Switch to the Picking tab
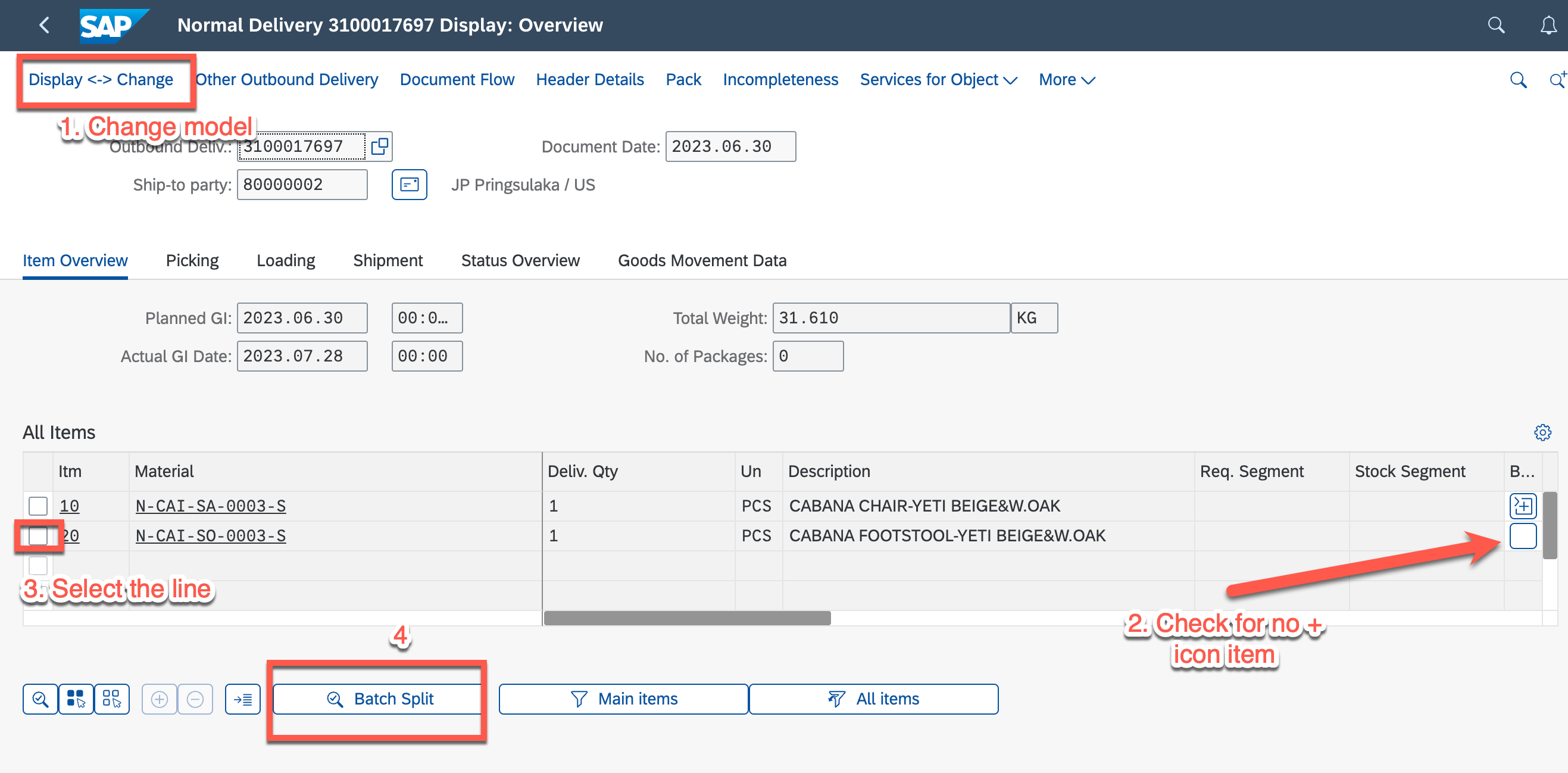Image resolution: width=1568 pixels, height=773 pixels. pyautogui.click(x=192, y=261)
